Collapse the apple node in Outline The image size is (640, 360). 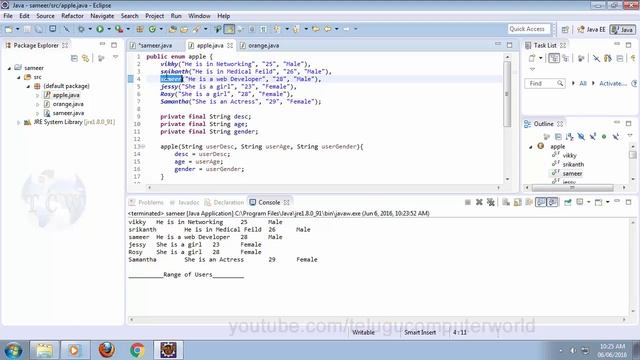(x=531, y=147)
